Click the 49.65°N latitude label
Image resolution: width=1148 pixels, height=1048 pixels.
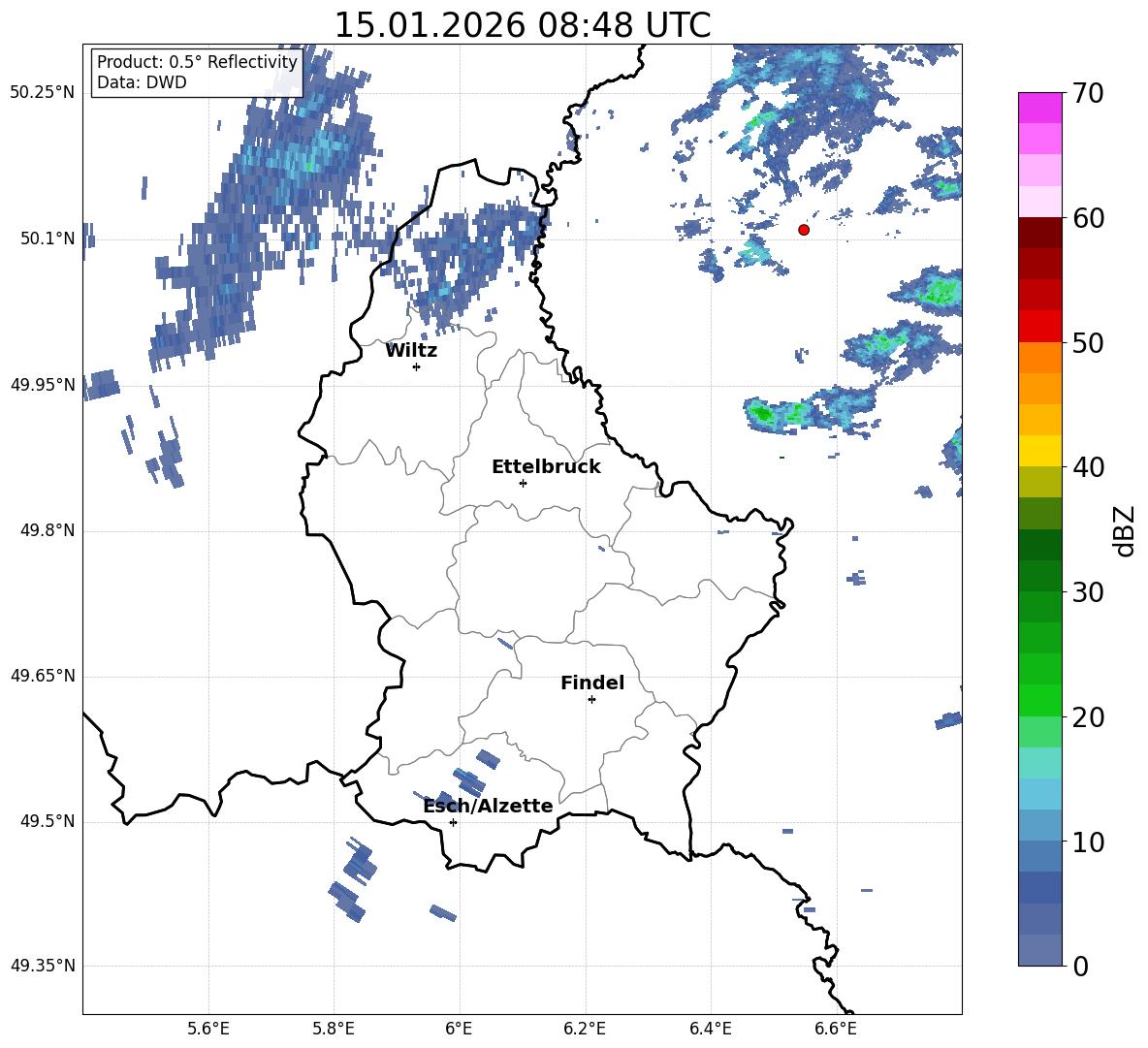click(x=43, y=676)
